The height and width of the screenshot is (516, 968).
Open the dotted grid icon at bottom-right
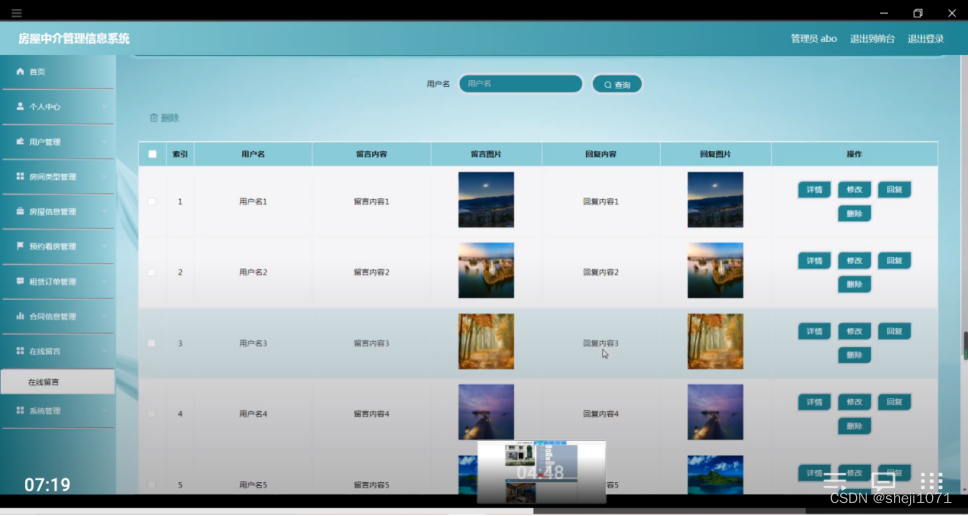click(931, 481)
